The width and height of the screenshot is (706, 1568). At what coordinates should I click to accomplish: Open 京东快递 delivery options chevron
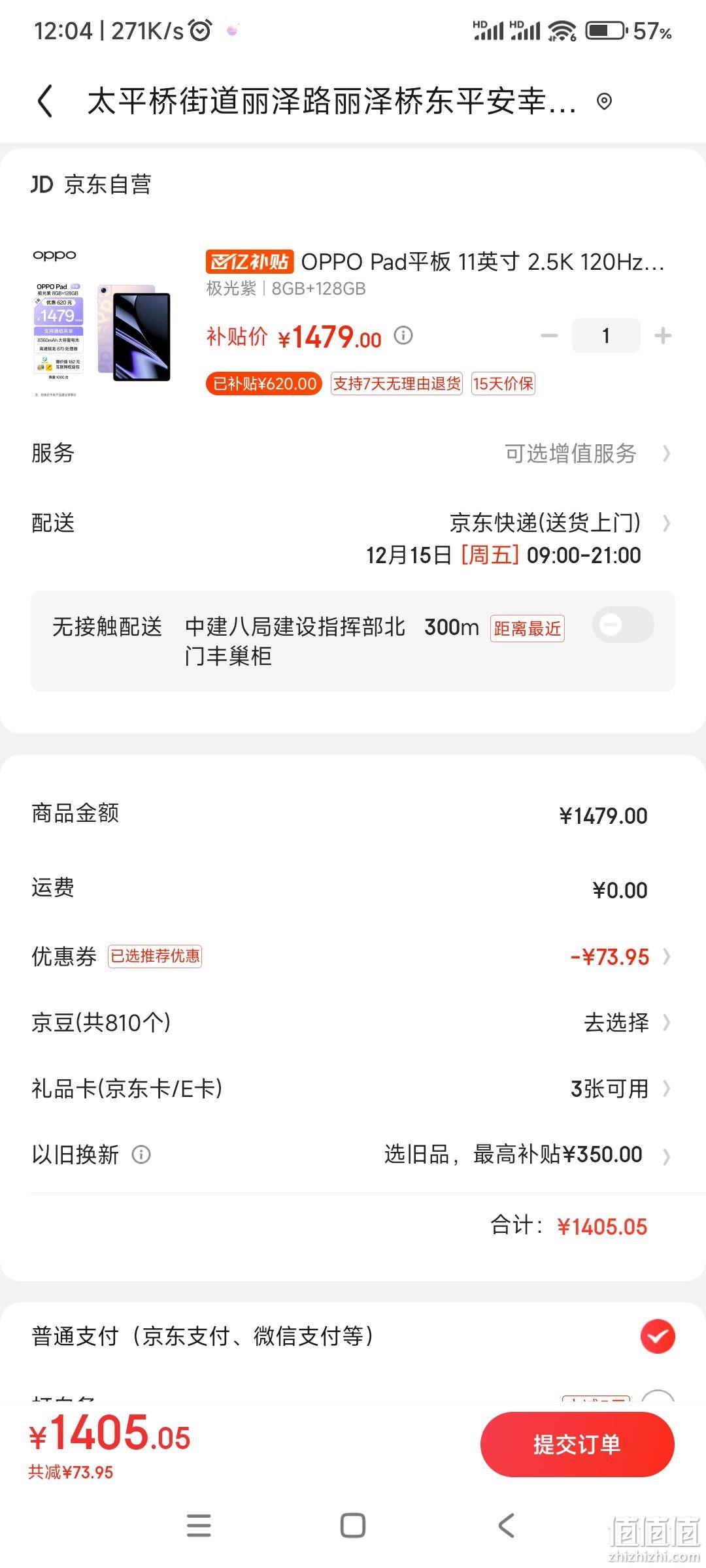pos(666,523)
